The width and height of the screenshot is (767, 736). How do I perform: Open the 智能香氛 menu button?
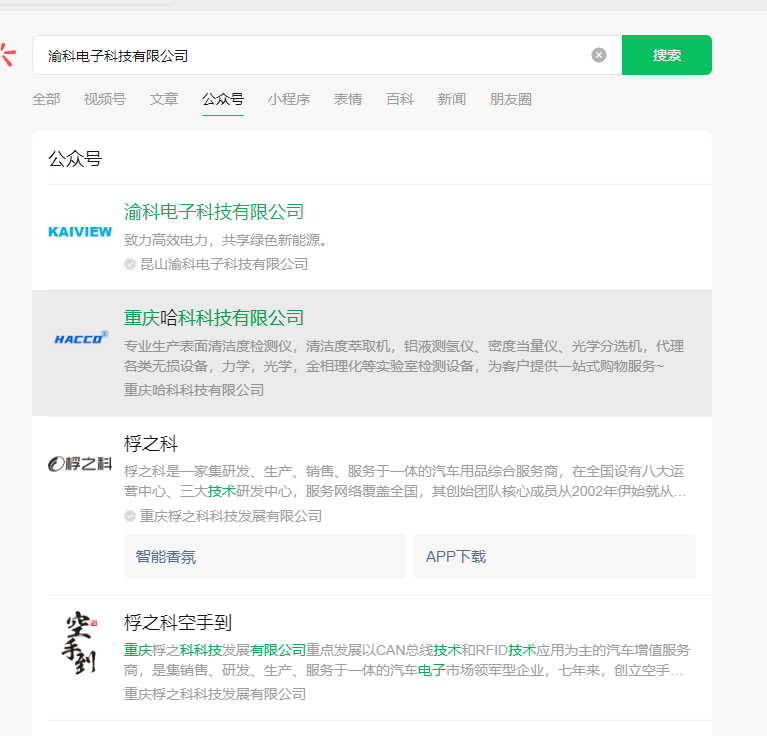click(265, 557)
